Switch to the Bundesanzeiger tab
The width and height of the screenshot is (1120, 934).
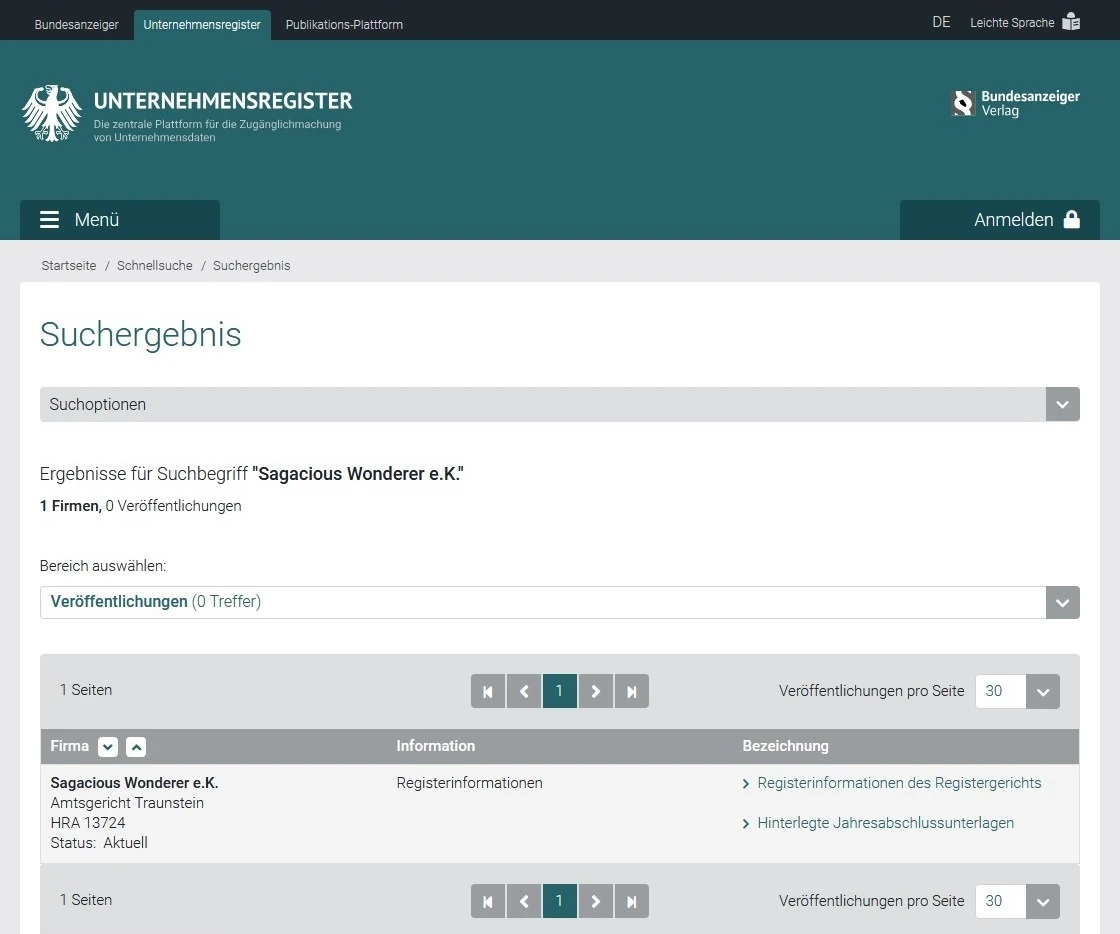coord(76,24)
